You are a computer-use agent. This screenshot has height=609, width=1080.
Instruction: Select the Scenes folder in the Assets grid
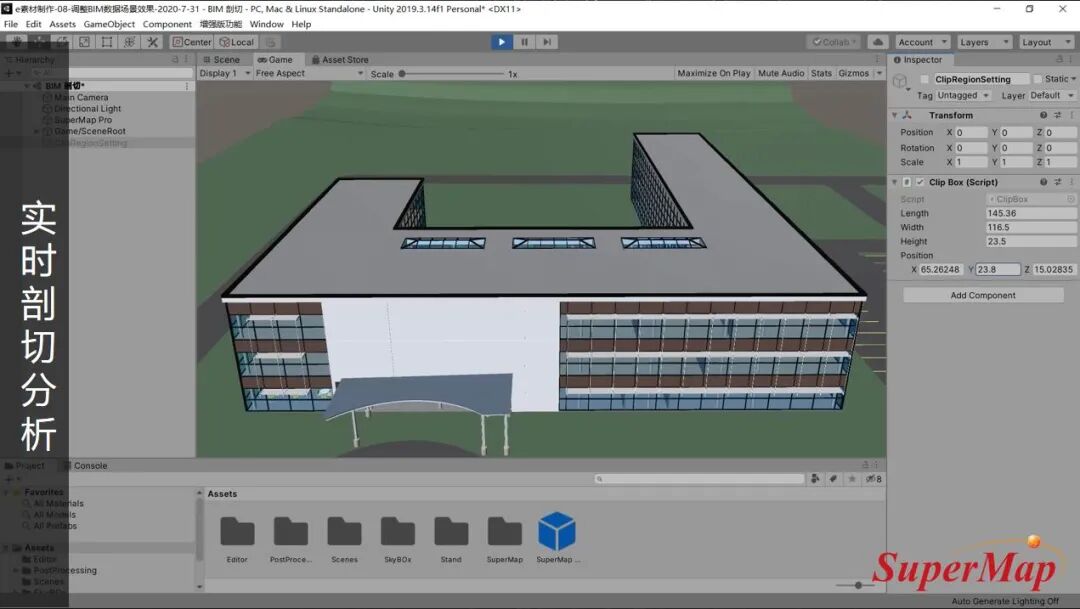coord(344,539)
